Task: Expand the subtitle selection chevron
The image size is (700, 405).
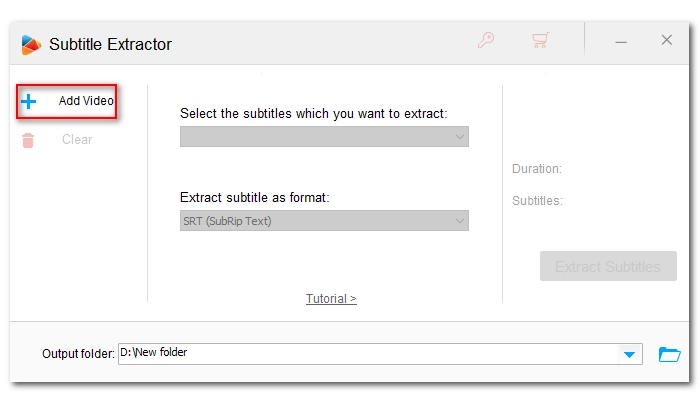Action: pyautogui.click(x=459, y=137)
